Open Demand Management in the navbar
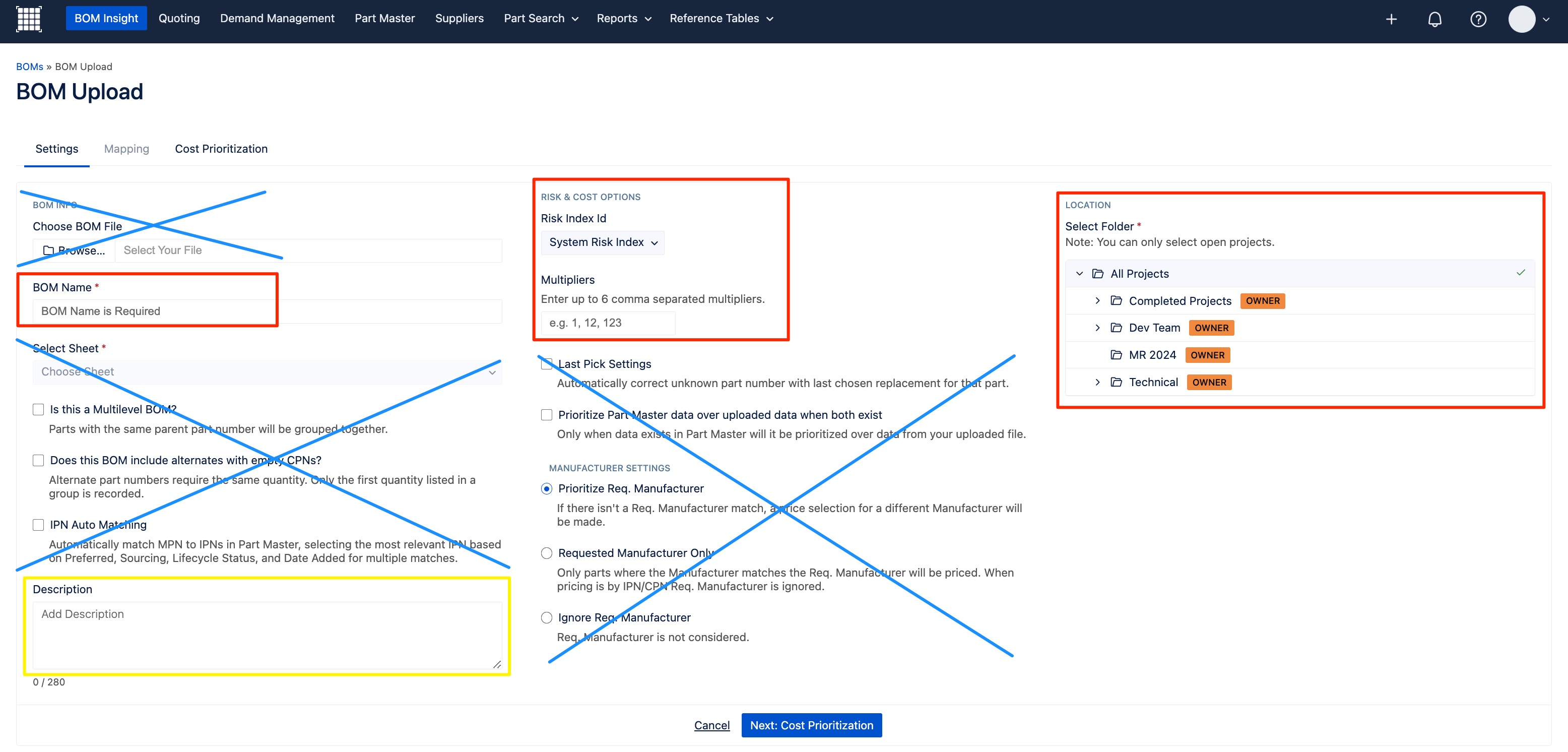This screenshot has width=1568, height=752. (277, 18)
